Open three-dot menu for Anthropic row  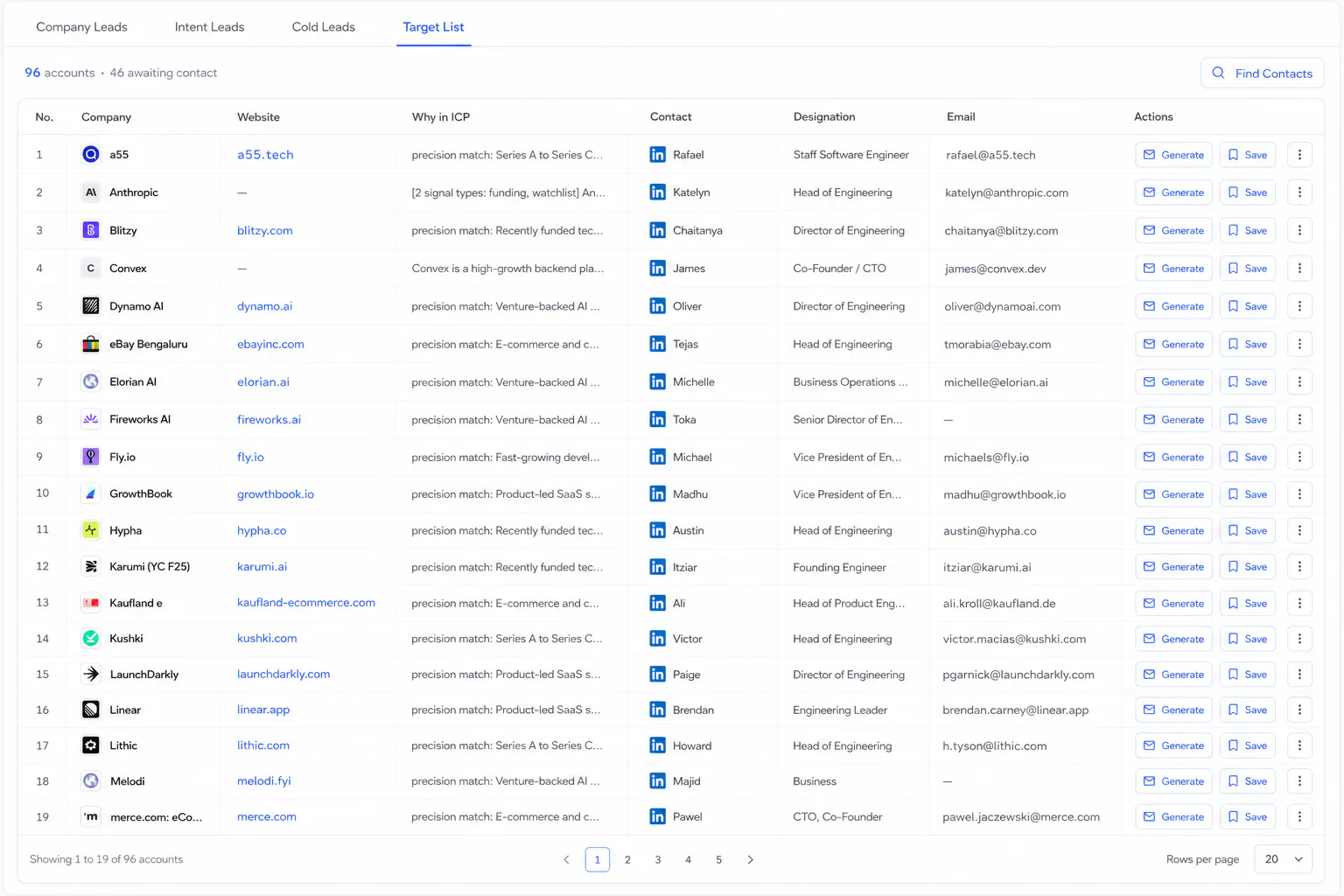1299,192
